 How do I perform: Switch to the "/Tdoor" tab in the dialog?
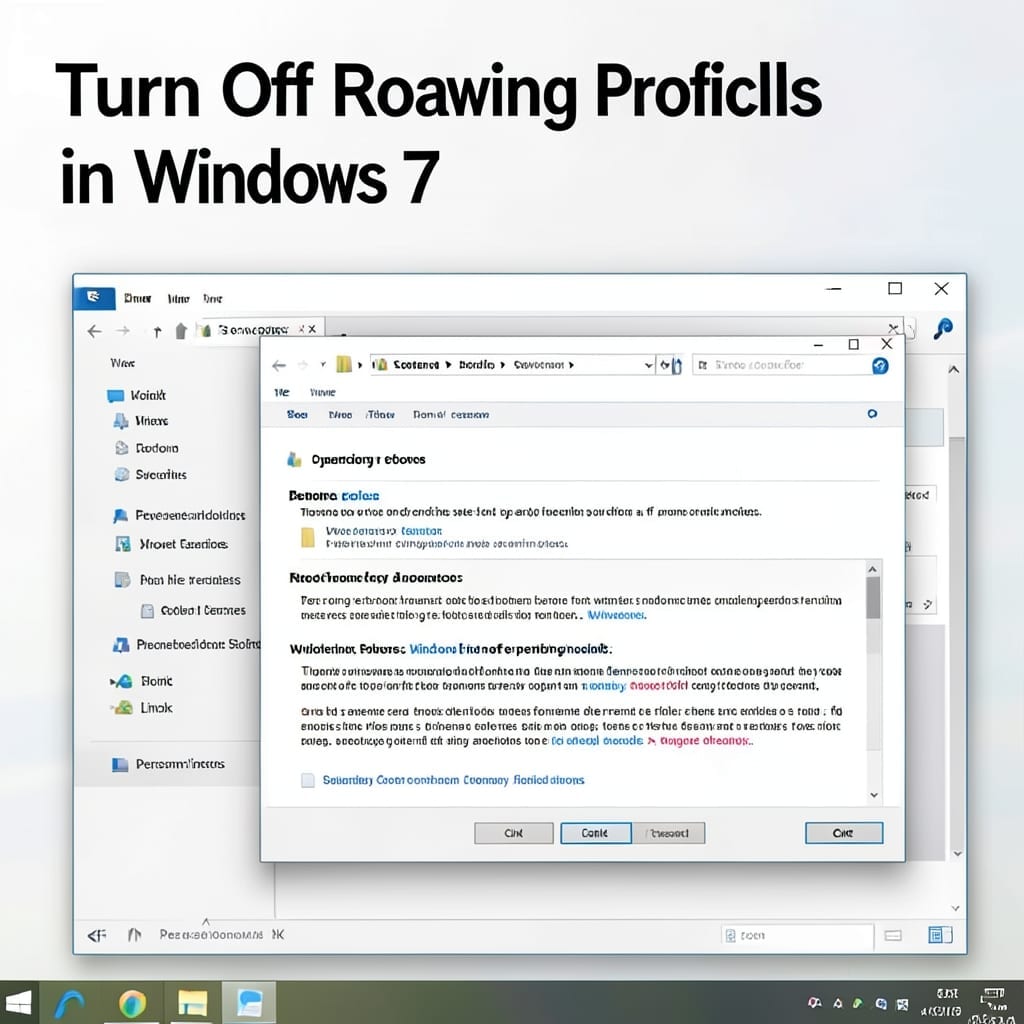pyautogui.click(x=380, y=415)
